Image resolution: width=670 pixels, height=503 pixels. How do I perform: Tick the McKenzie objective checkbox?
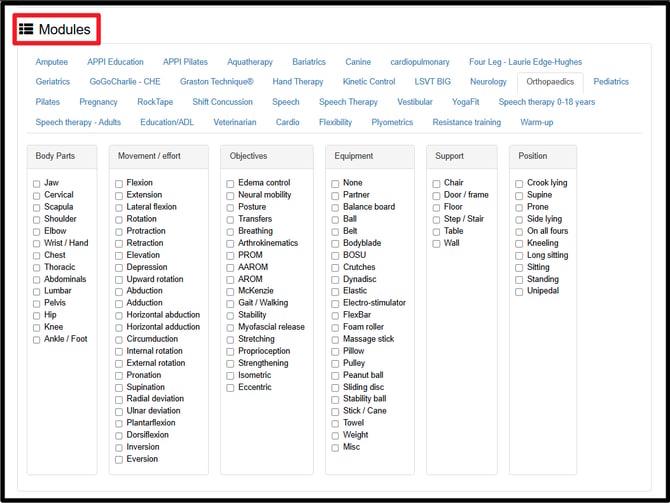pos(230,292)
